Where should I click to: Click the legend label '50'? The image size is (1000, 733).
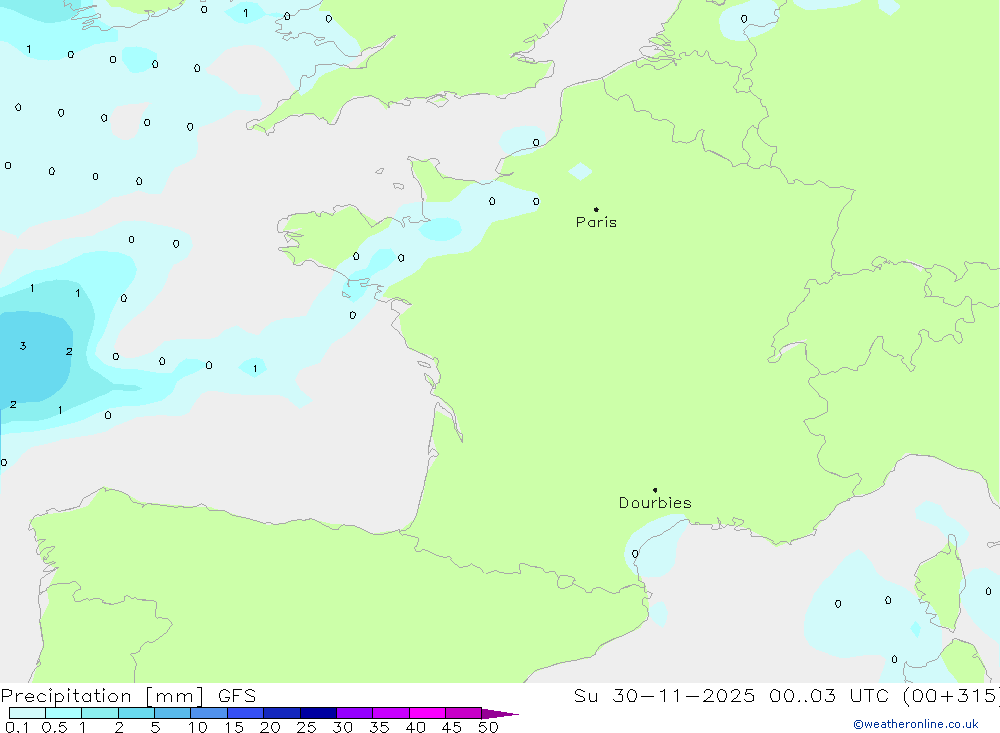pos(488,727)
